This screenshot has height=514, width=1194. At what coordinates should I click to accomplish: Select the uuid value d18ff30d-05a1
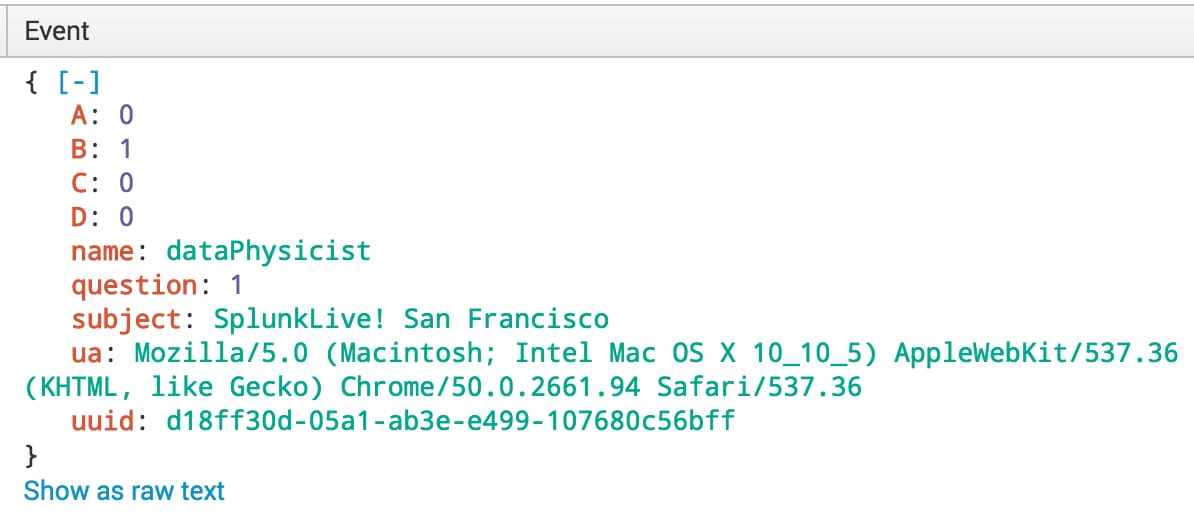pos(451,421)
